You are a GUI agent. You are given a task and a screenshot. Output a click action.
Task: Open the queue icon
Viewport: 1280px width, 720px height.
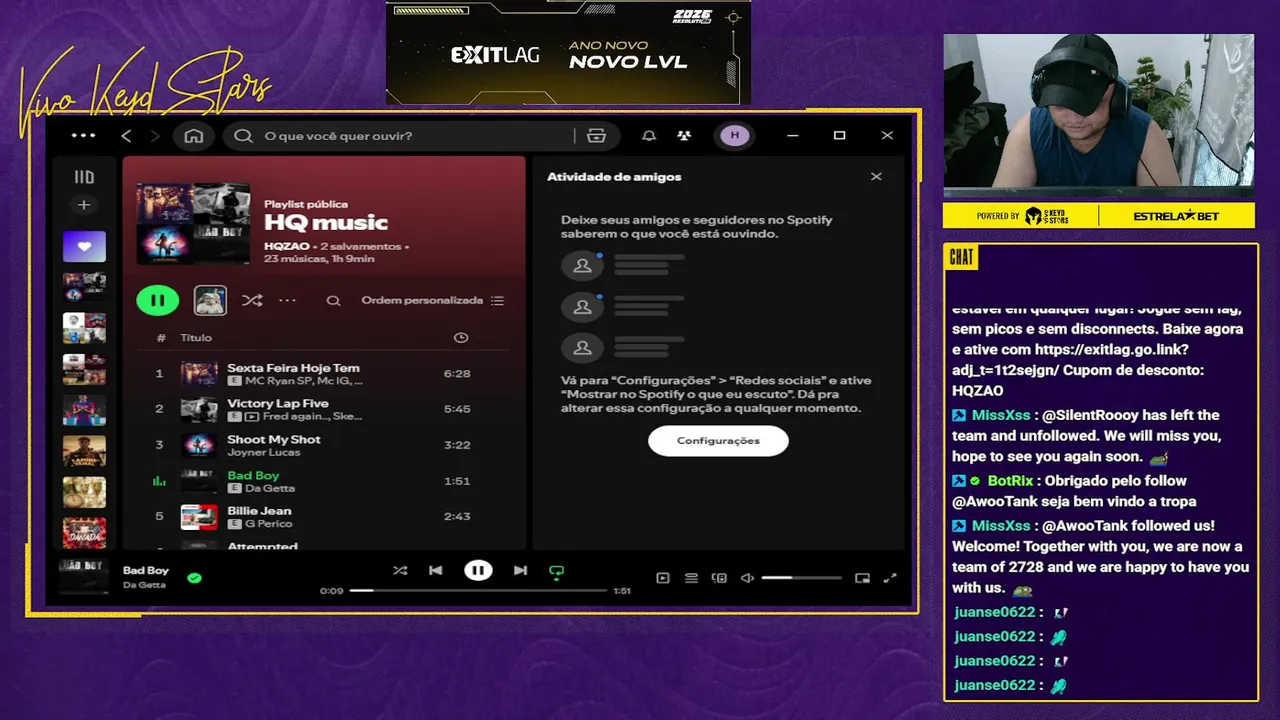click(691, 578)
